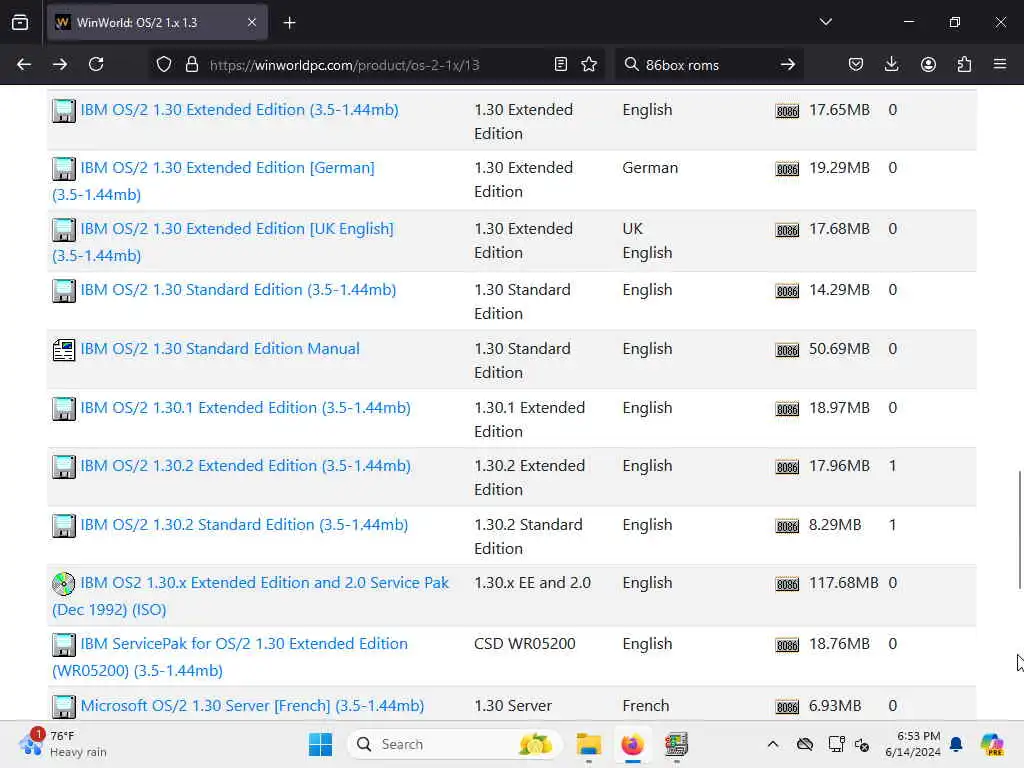Open IBM OS/2 1.30.2 Standard Edition link

pos(244,524)
